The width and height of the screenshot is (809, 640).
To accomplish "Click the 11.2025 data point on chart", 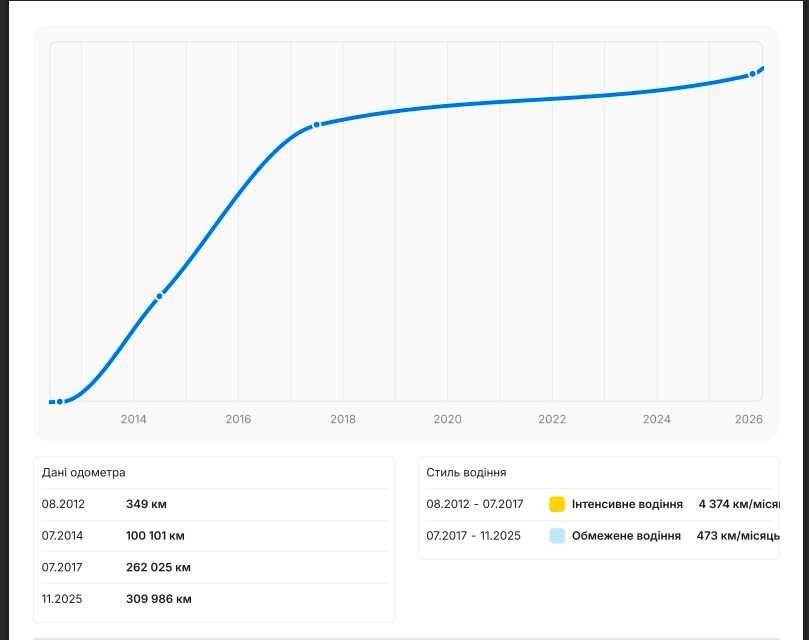I will 752,74.
